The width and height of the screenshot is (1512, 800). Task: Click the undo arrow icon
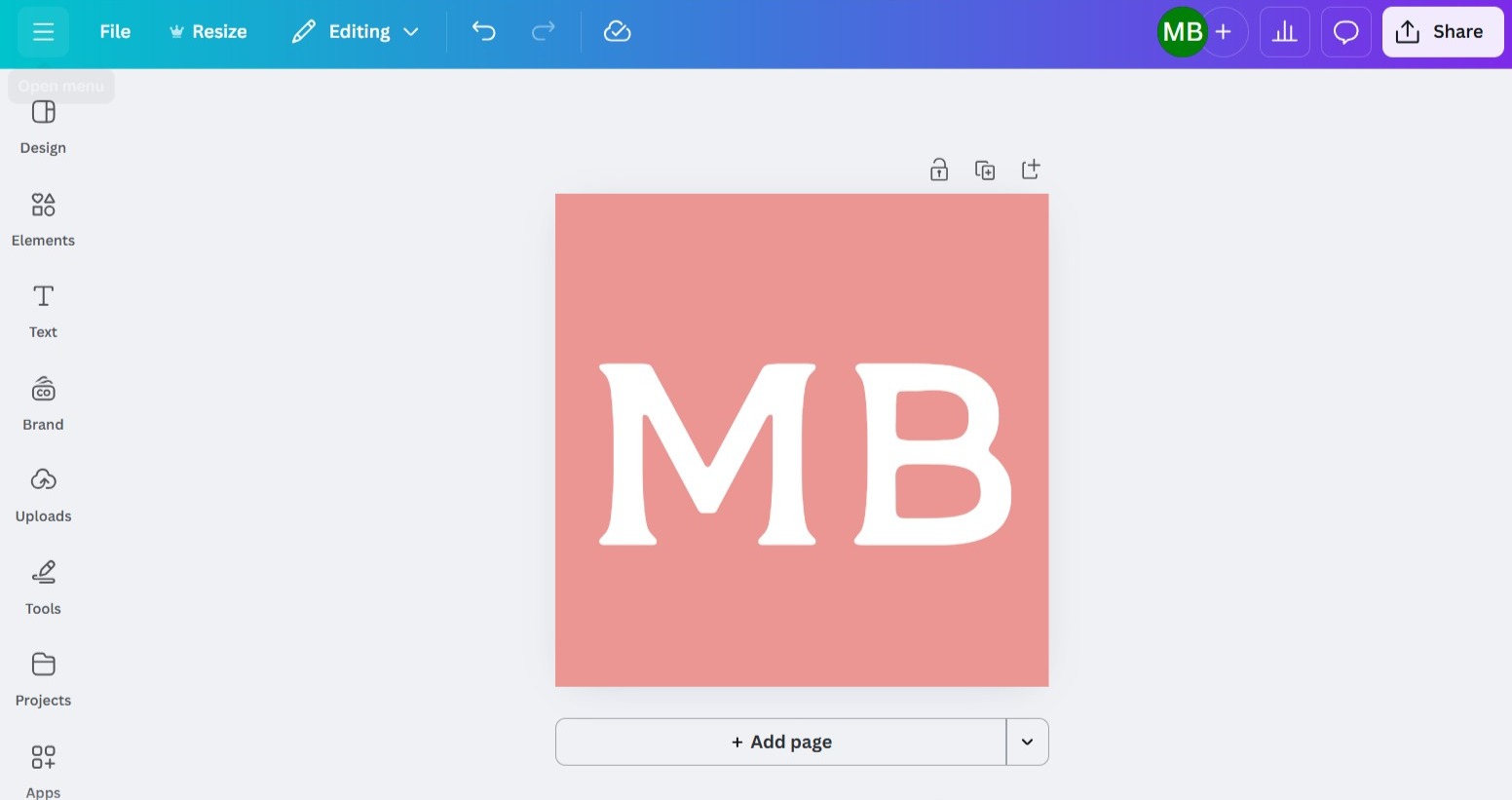click(x=483, y=31)
